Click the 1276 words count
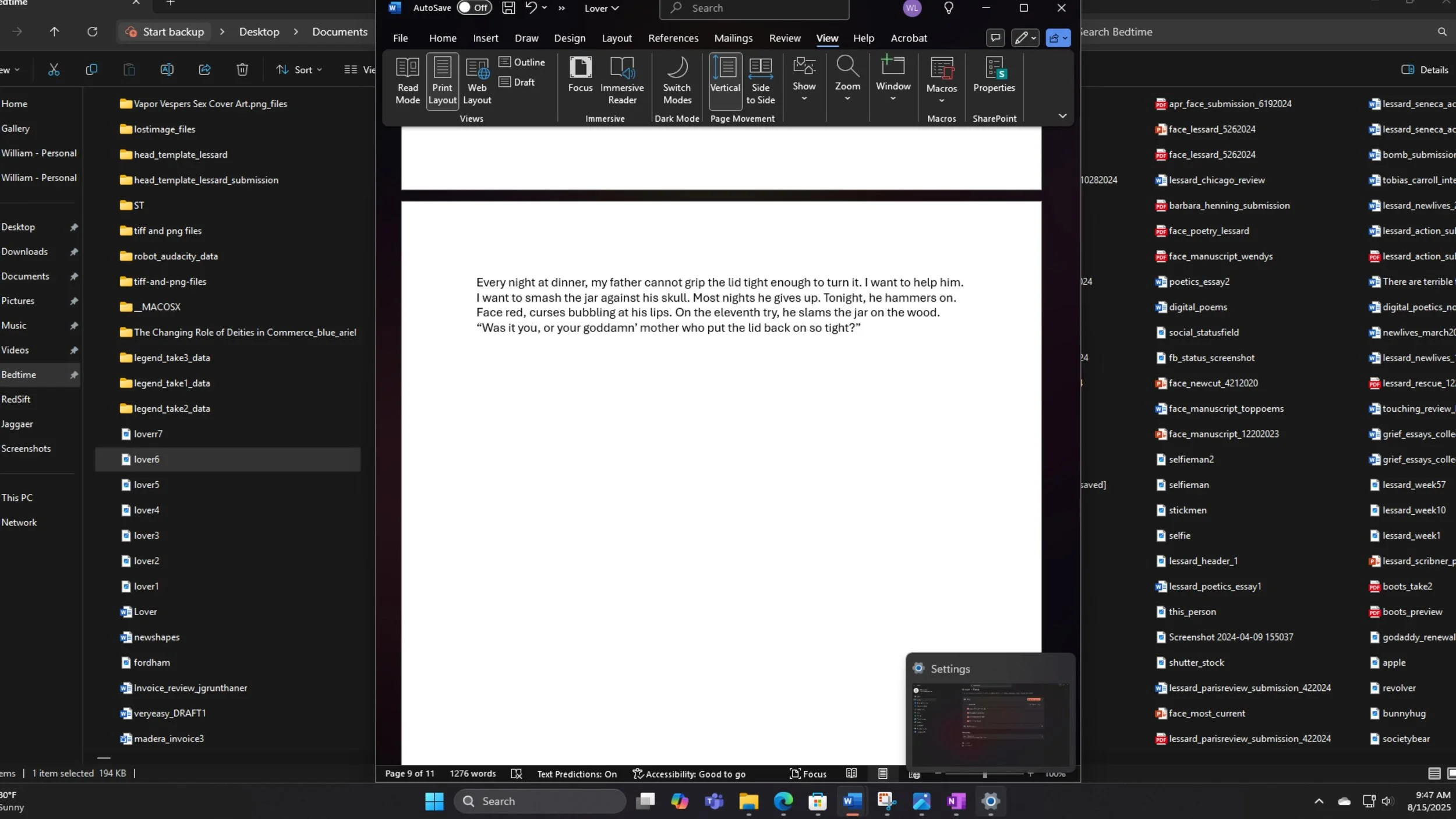The image size is (1456, 819). (x=472, y=774)
